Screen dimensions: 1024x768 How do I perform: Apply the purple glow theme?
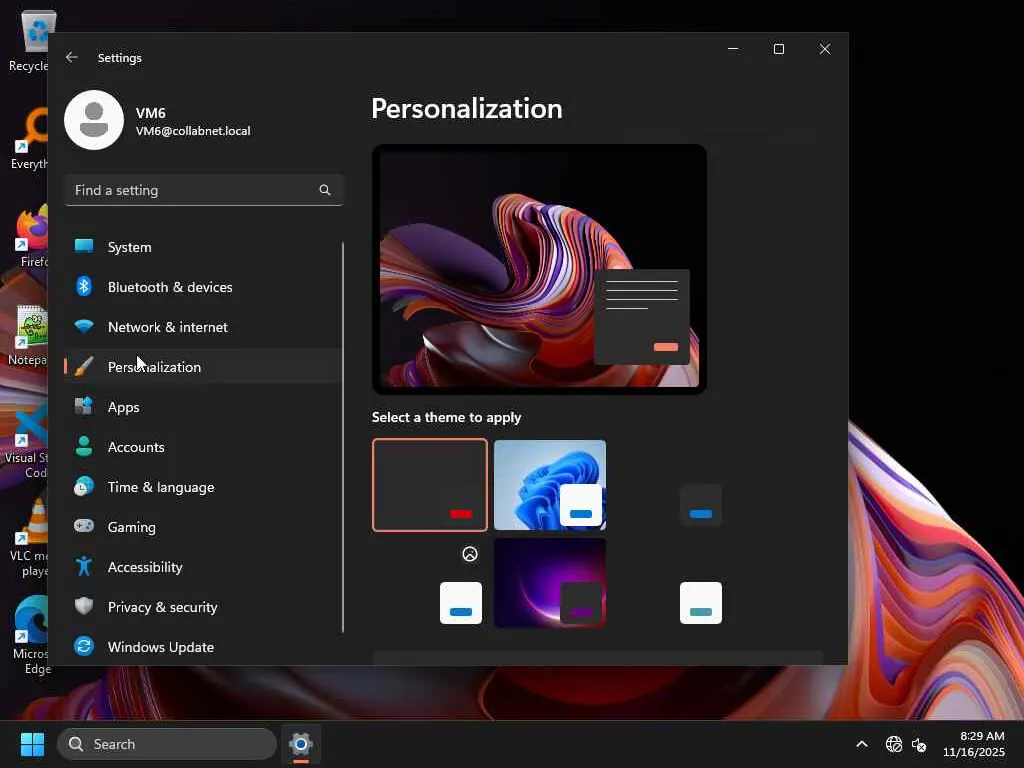(550, 583)
